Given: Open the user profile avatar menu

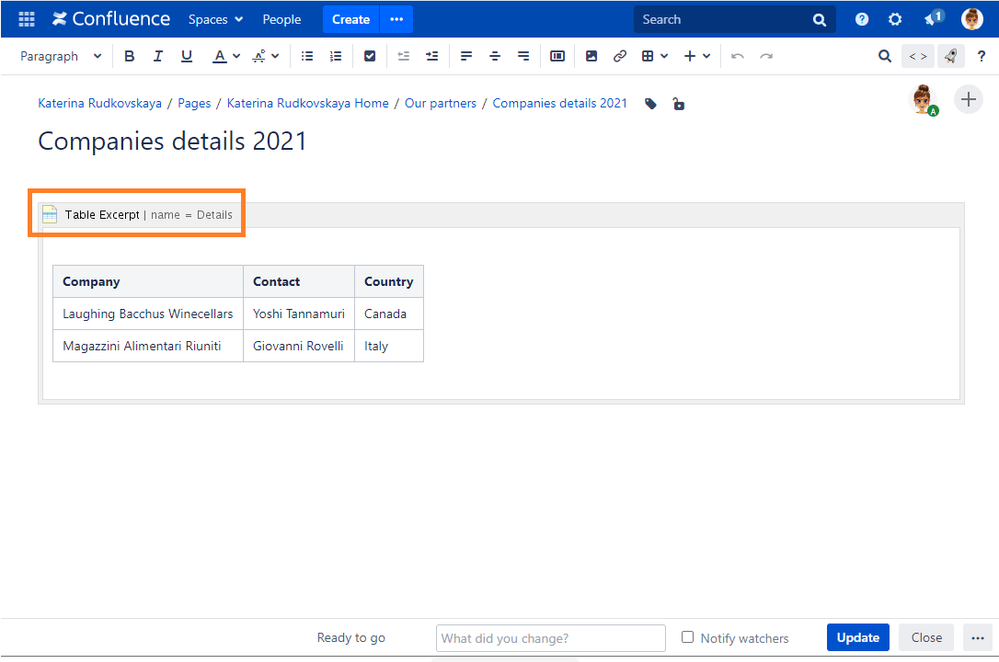Looking at the screenshot, I should pos(972,19).
